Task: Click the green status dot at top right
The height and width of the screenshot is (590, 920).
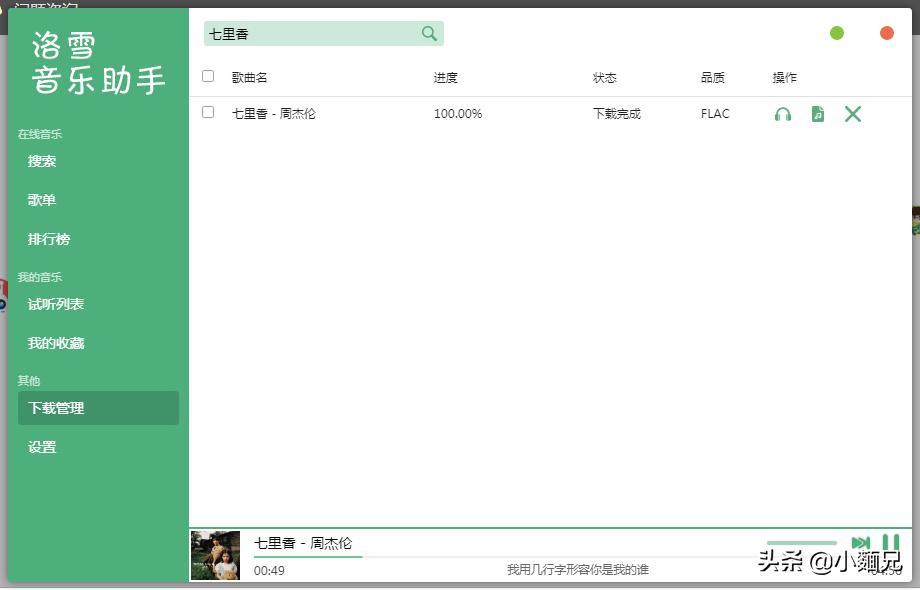Action: click(x=837, y=32)
